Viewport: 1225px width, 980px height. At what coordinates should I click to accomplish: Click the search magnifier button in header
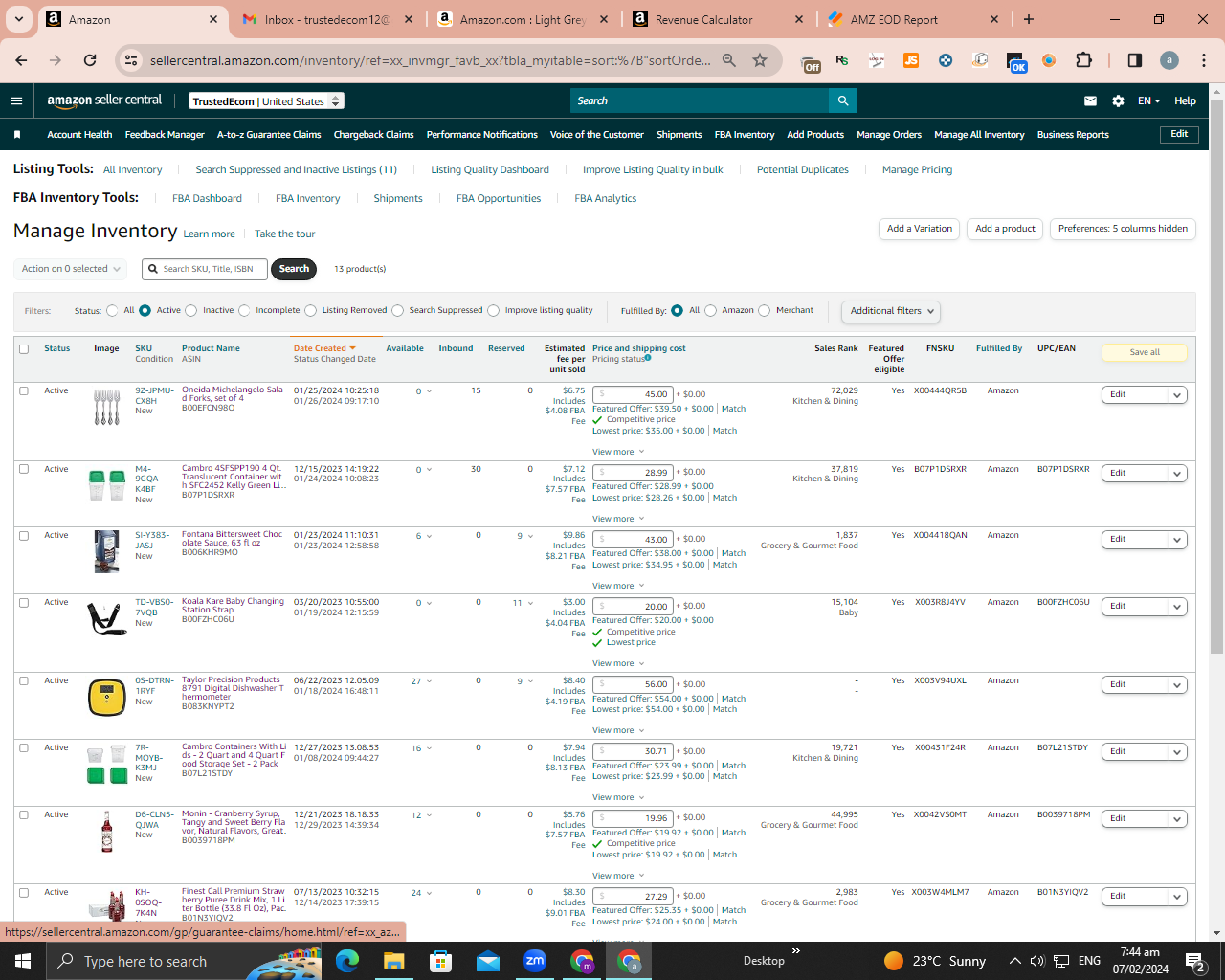click(x=842, y=100)
